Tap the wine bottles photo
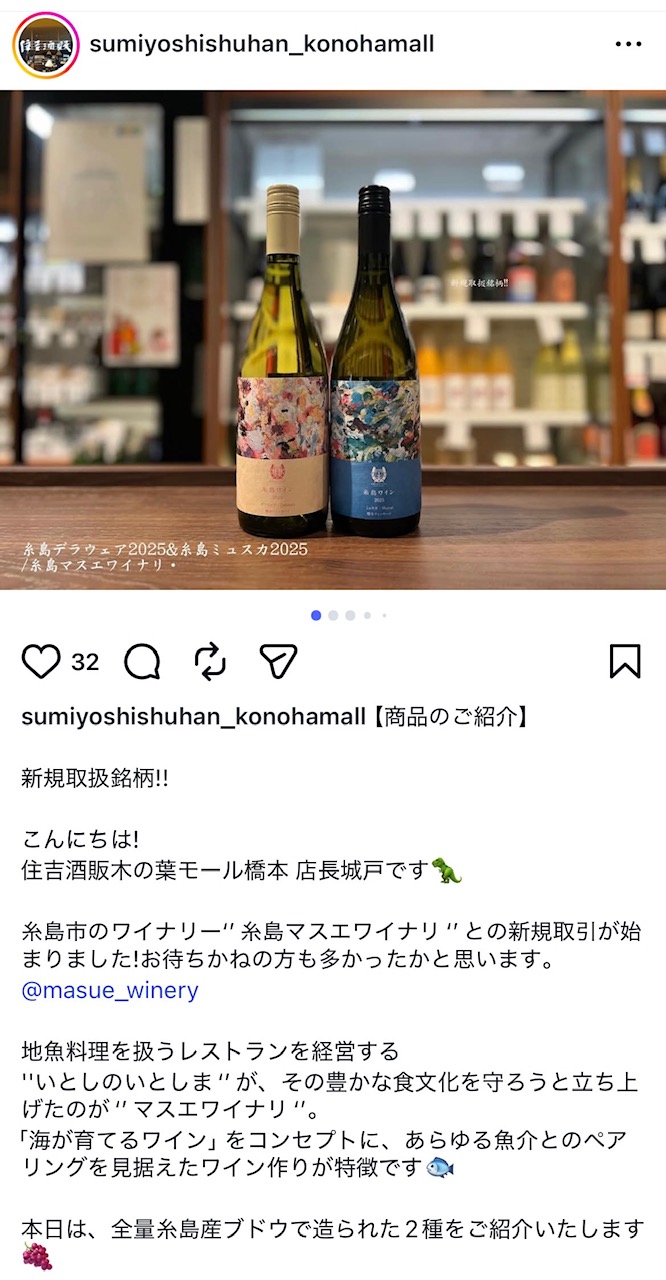Viewport: 666px width, 1280px height. point(333,340)
